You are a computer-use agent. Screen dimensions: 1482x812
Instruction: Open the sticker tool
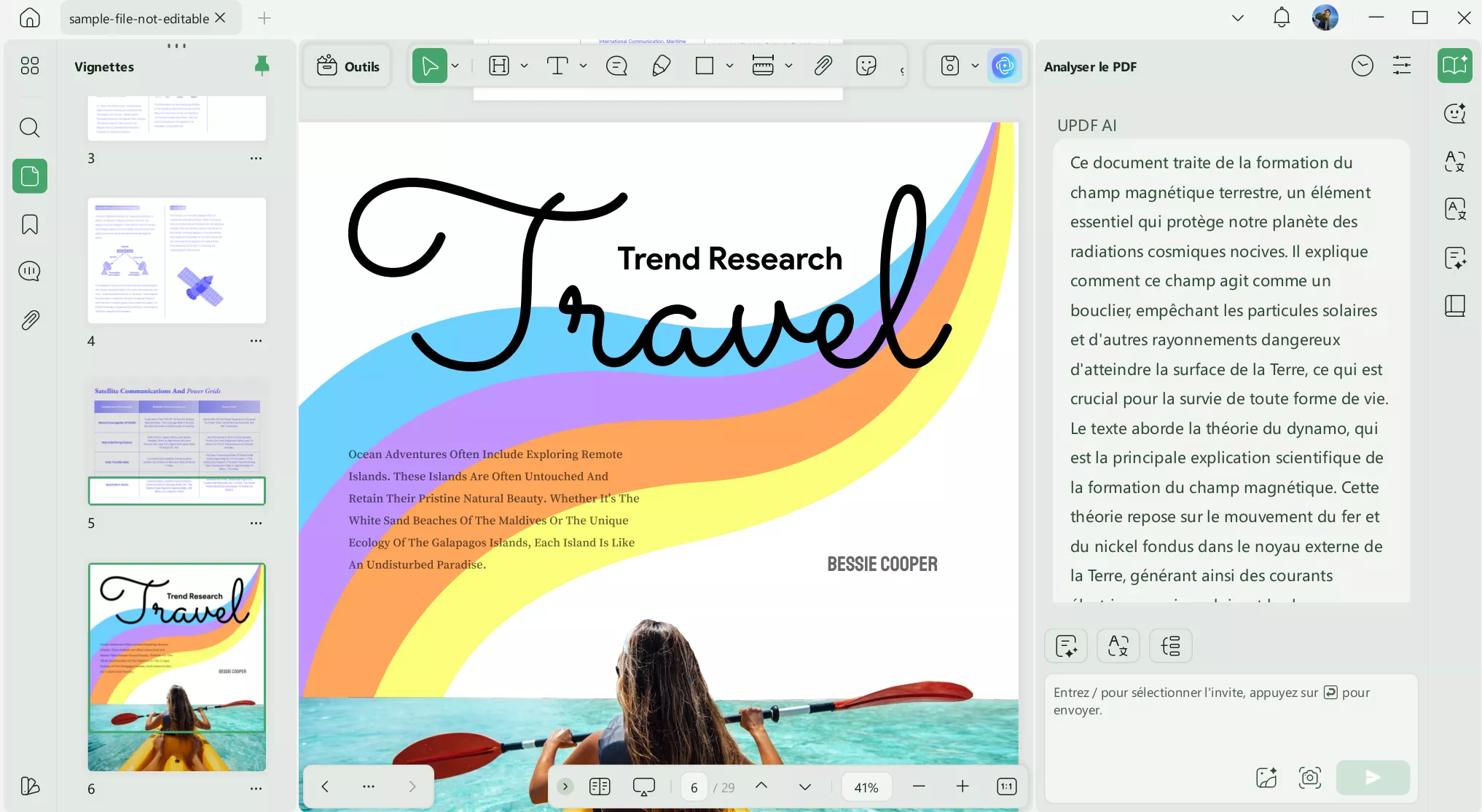coord(866,66)
